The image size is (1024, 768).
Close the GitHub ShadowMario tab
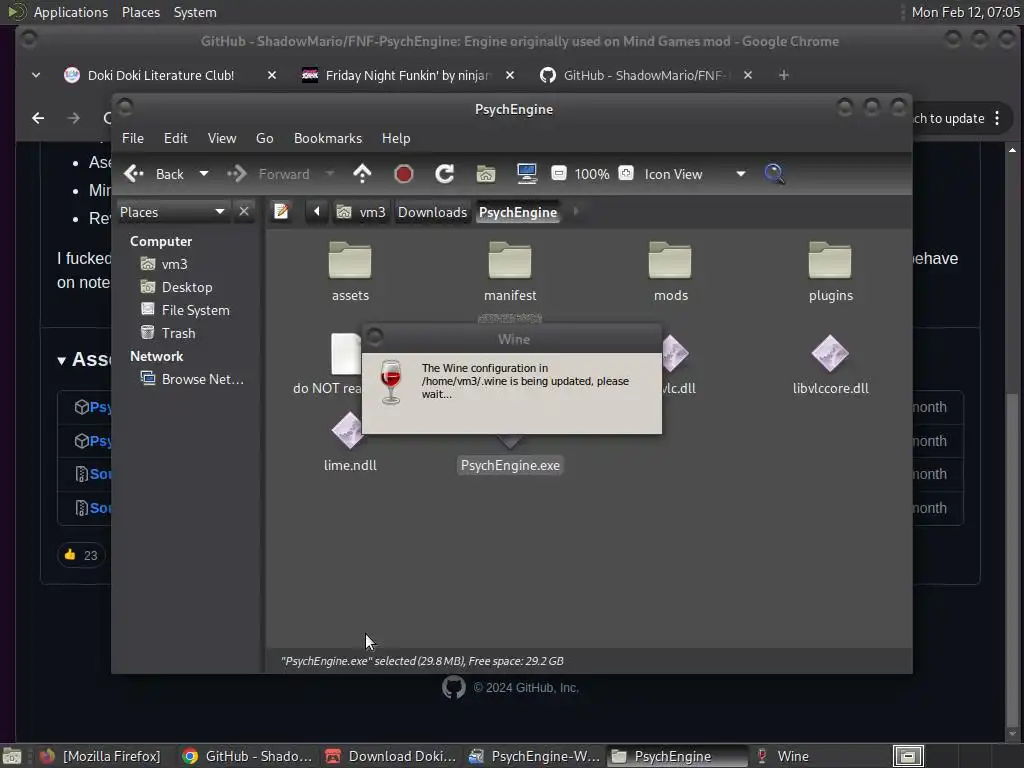point(748,75)
